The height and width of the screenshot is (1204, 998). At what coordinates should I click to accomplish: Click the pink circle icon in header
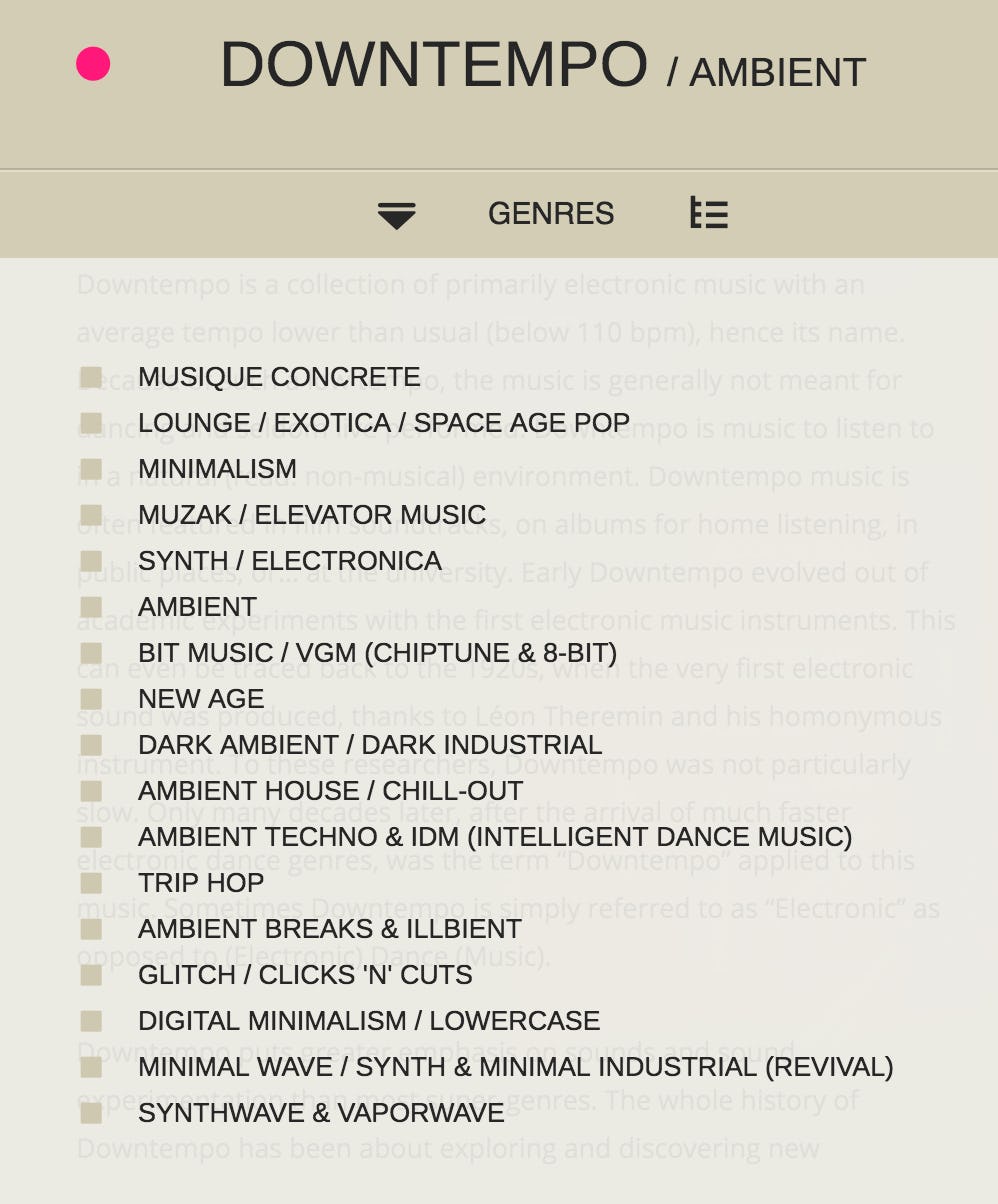pyautogui.click(x=93, y=64)
